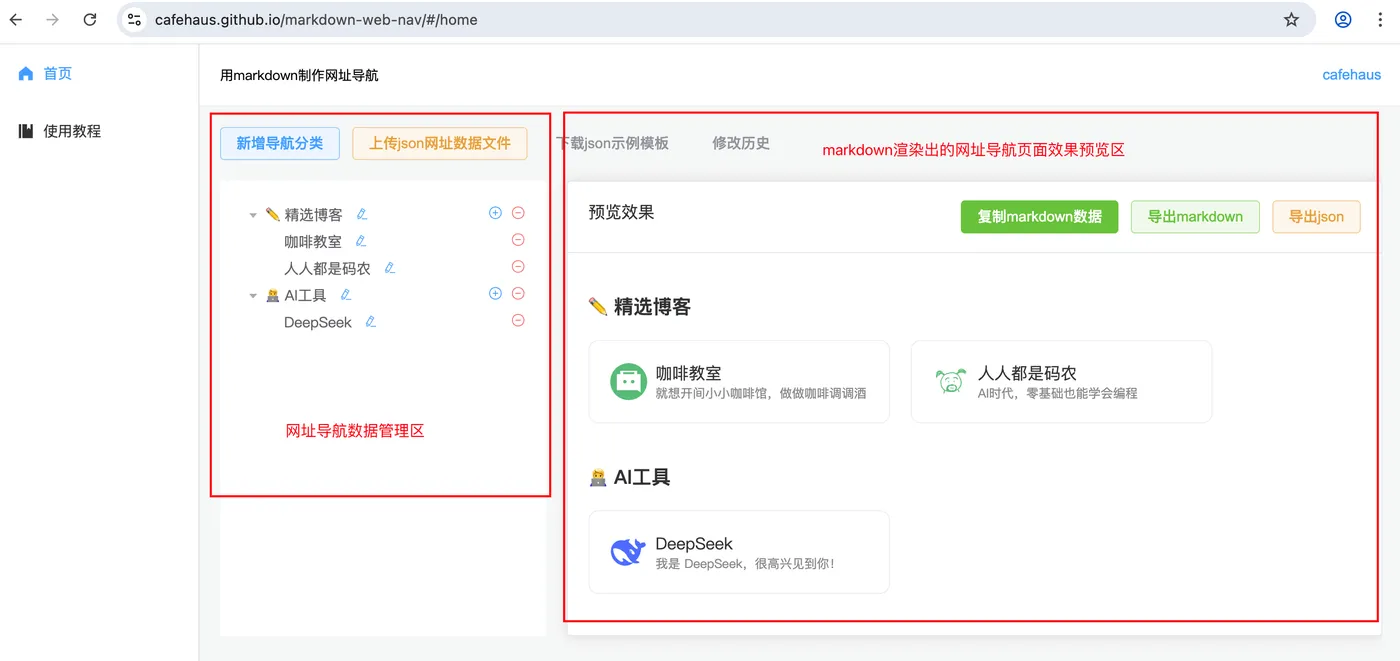1400x661 pixels.
Task: Click the 导出json button
Action: pyautogui.click(x=1316, y=217)
